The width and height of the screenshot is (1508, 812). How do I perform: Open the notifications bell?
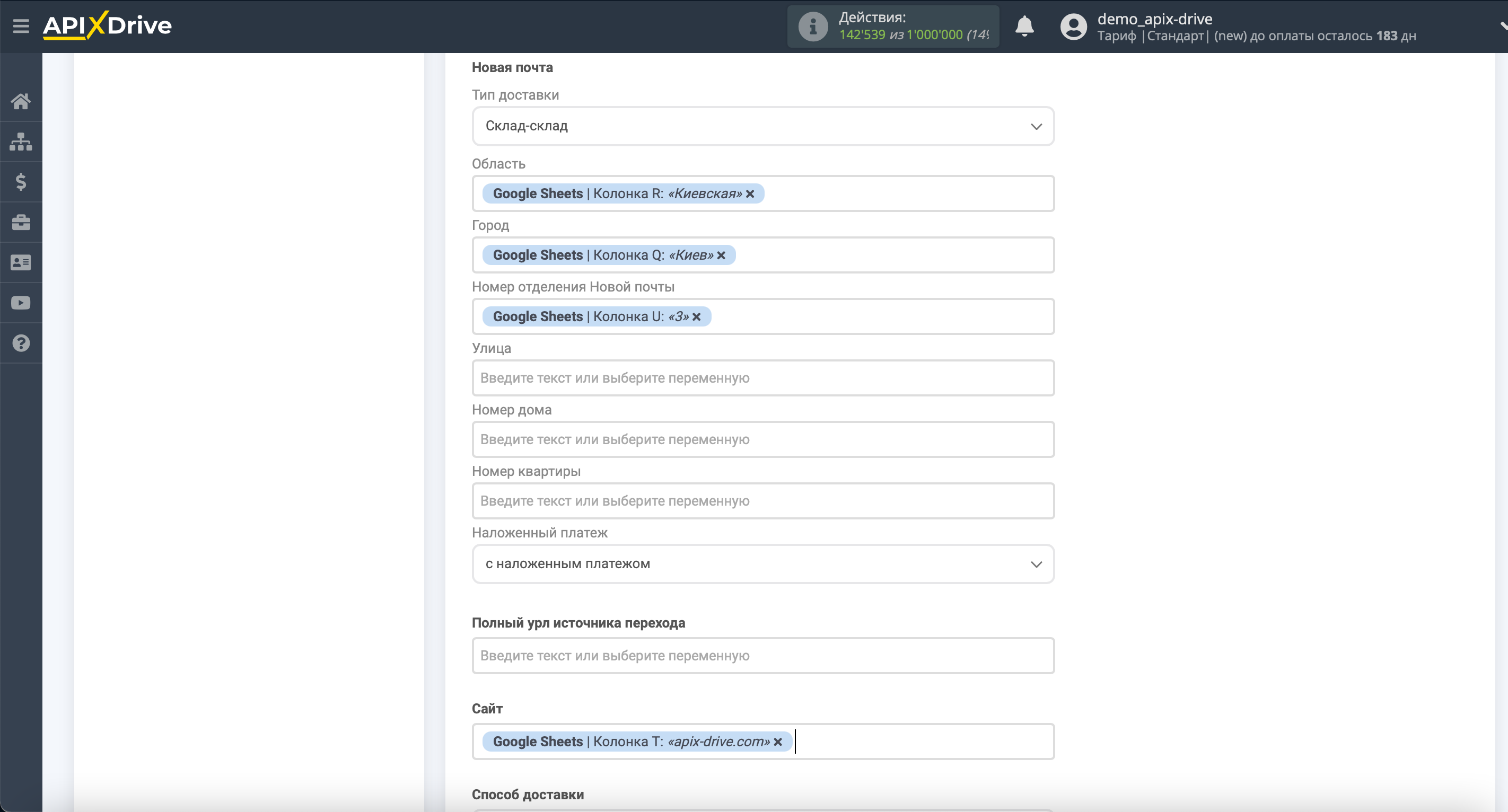(x=1024, y=27)
